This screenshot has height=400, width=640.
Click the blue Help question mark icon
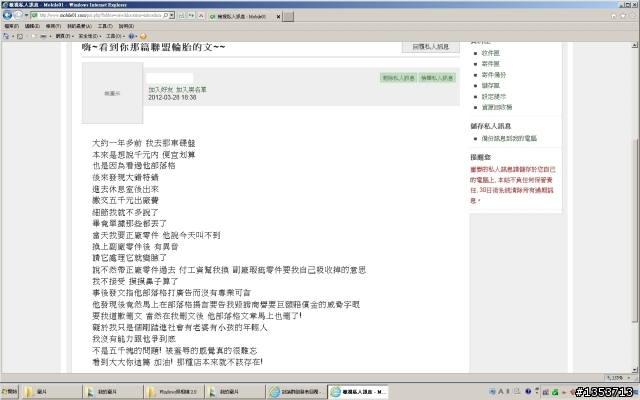[131, 36]
